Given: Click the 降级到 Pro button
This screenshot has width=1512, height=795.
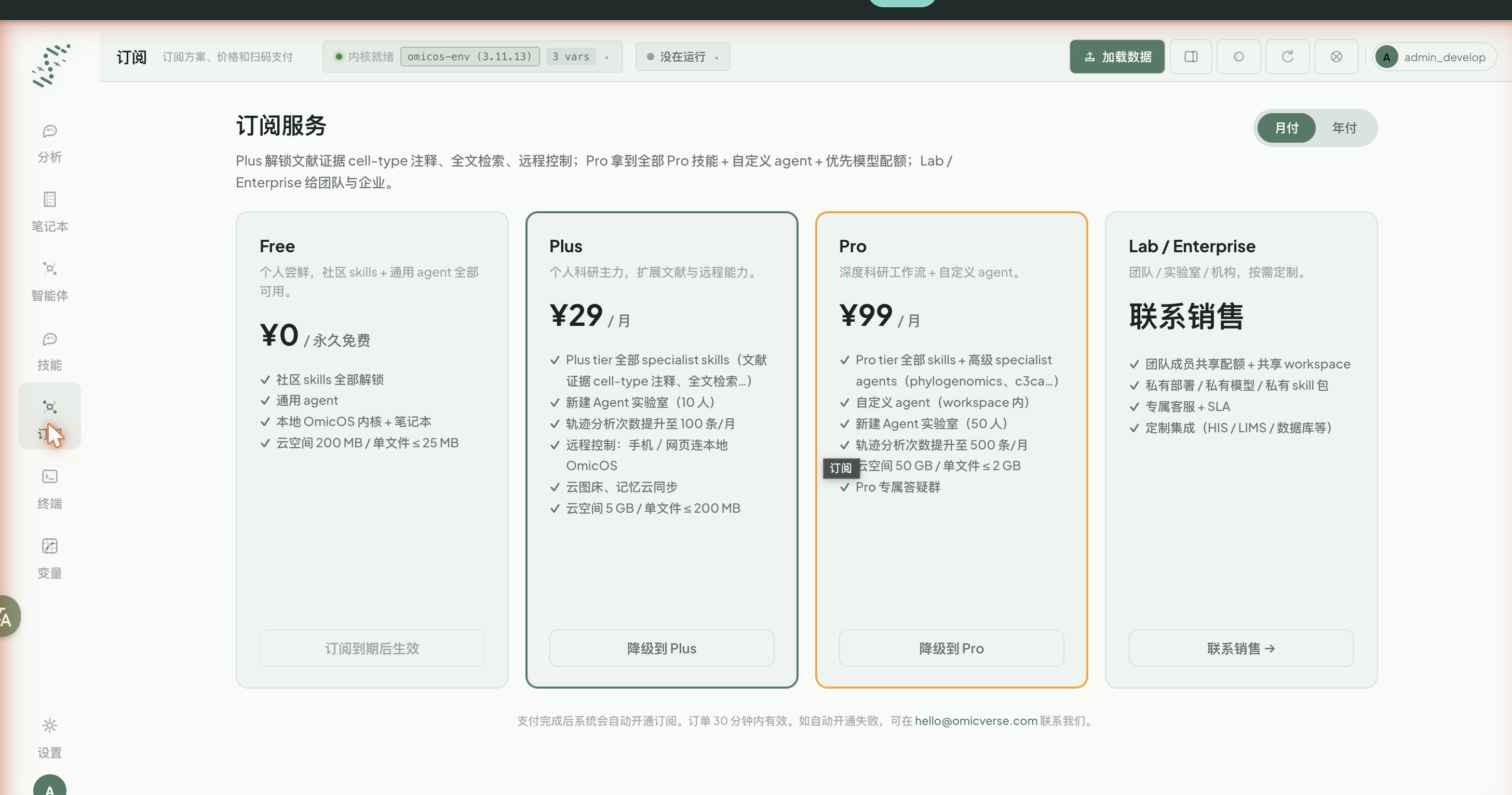Looking at the screenshot, I should coord(951,648).
